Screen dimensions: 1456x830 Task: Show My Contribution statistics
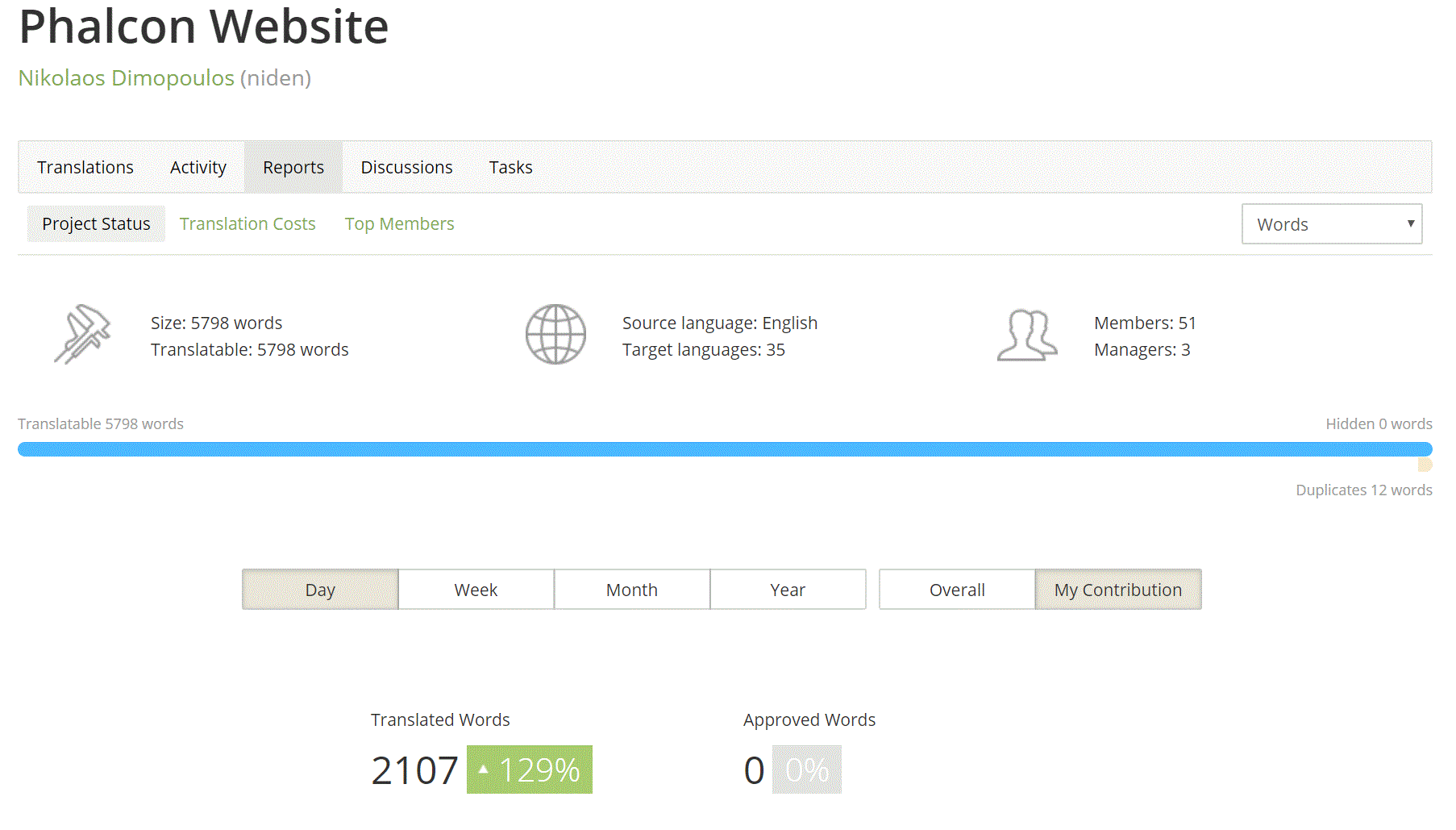(x=1118, y=590)
